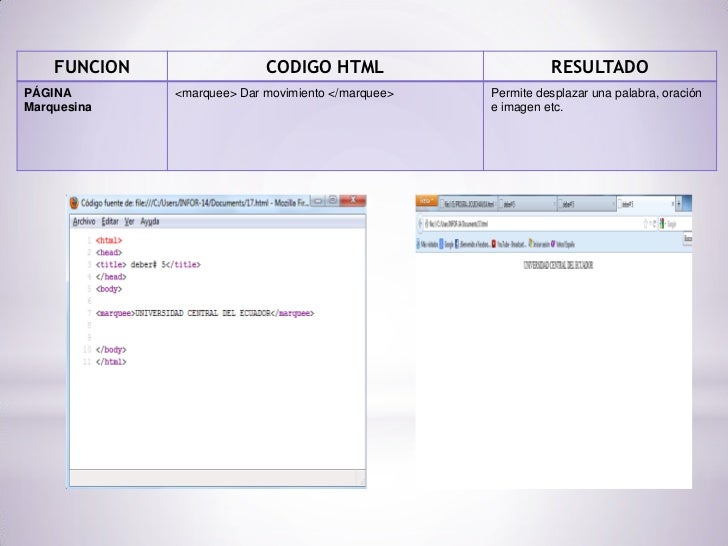Click the Permite desplazar una palabra cell
The width and height of the screenshot is (728, 546).
(600, 126)
